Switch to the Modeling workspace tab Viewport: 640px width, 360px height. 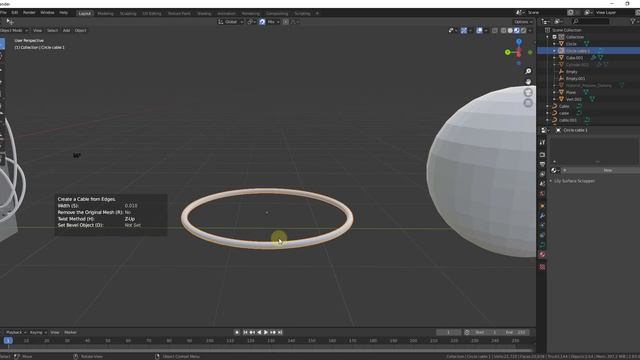point(105,13)
